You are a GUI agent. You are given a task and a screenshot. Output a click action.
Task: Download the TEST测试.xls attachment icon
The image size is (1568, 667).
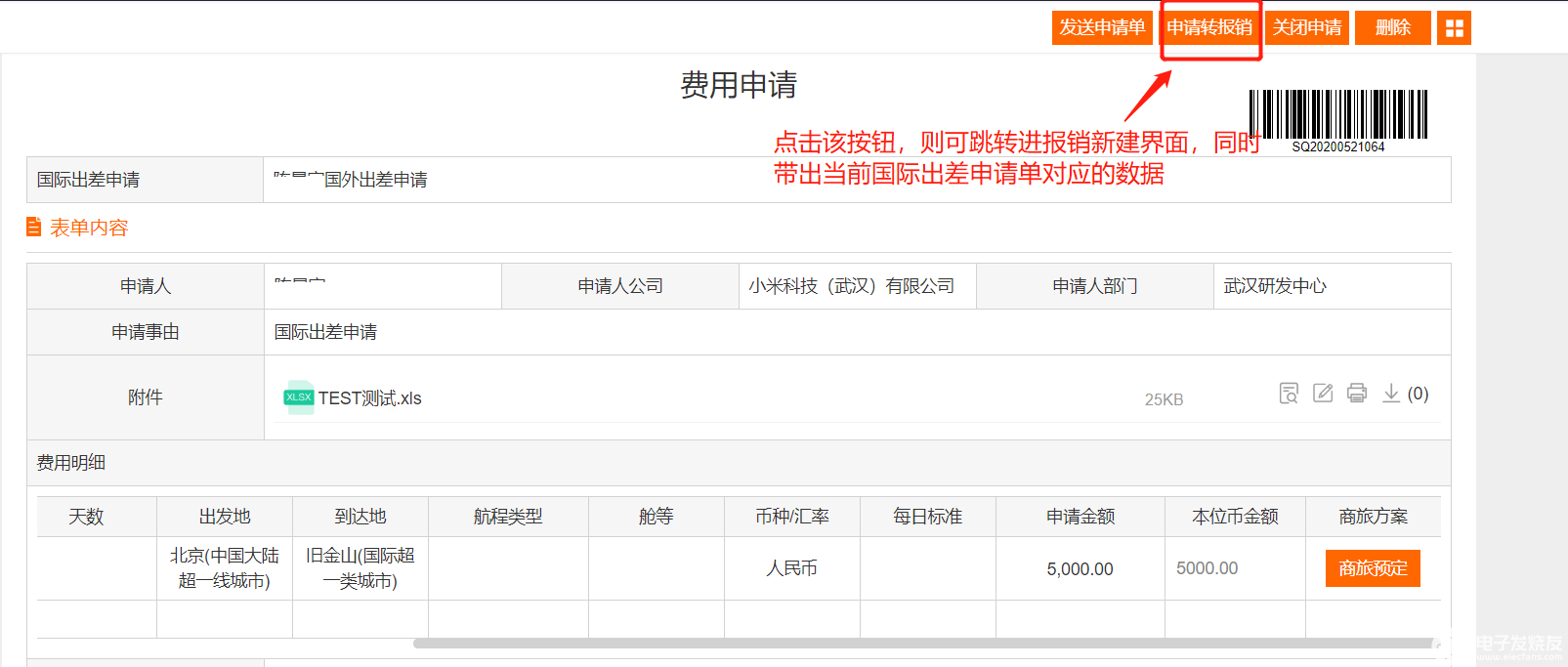point(1391,394)
